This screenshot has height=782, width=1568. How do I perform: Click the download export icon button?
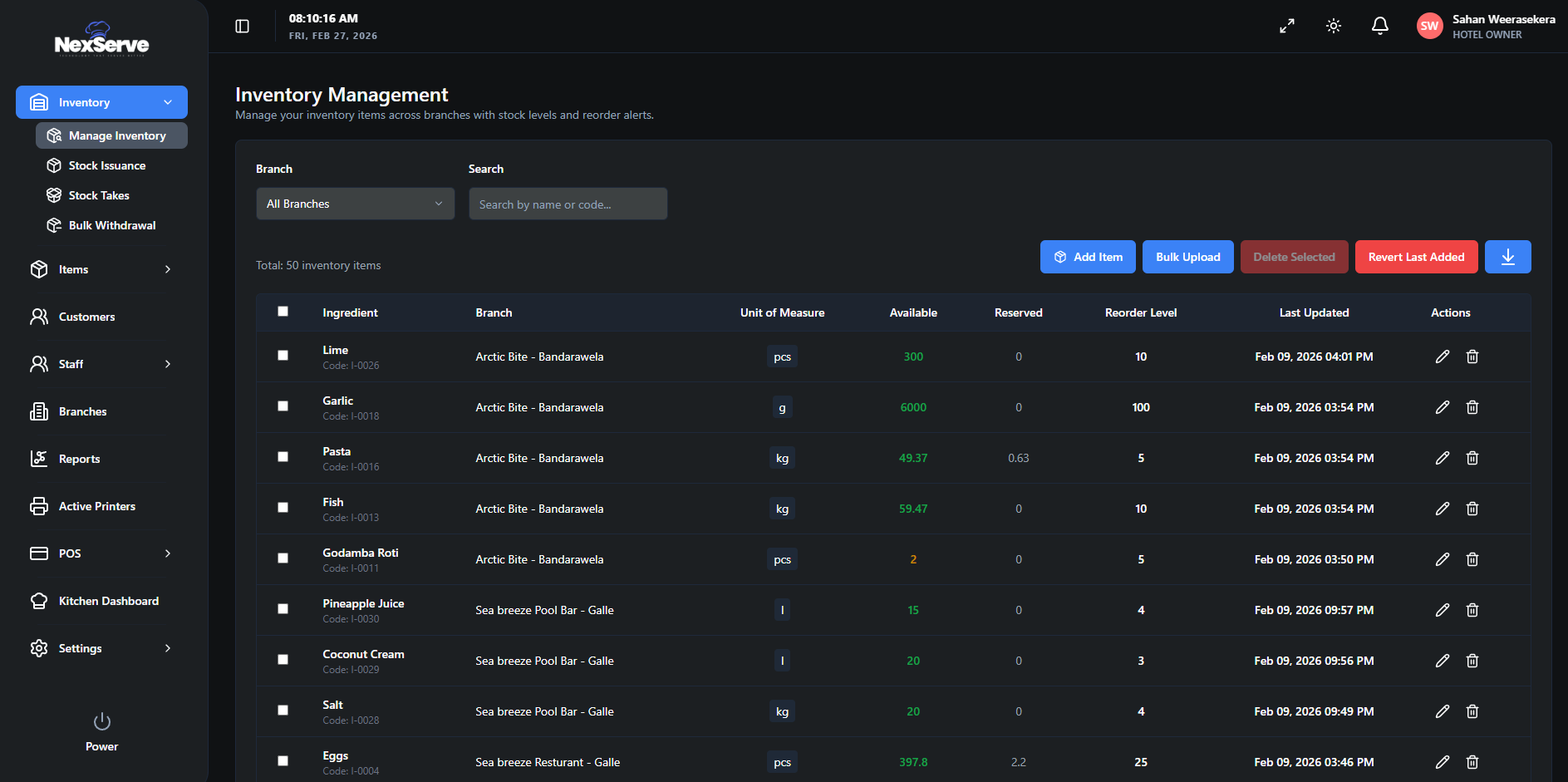click(x=1507, y=257)
